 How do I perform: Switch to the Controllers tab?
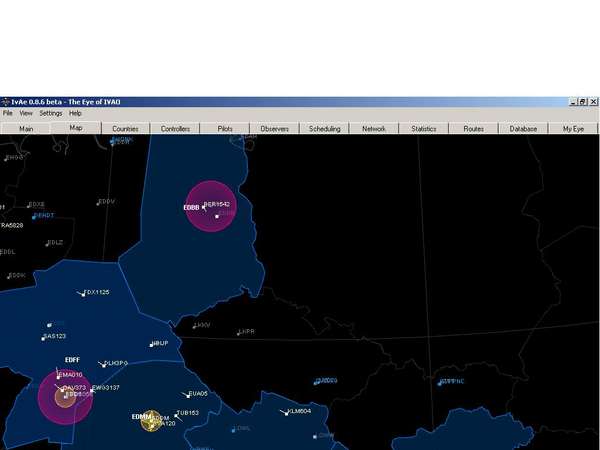point(175,129)
